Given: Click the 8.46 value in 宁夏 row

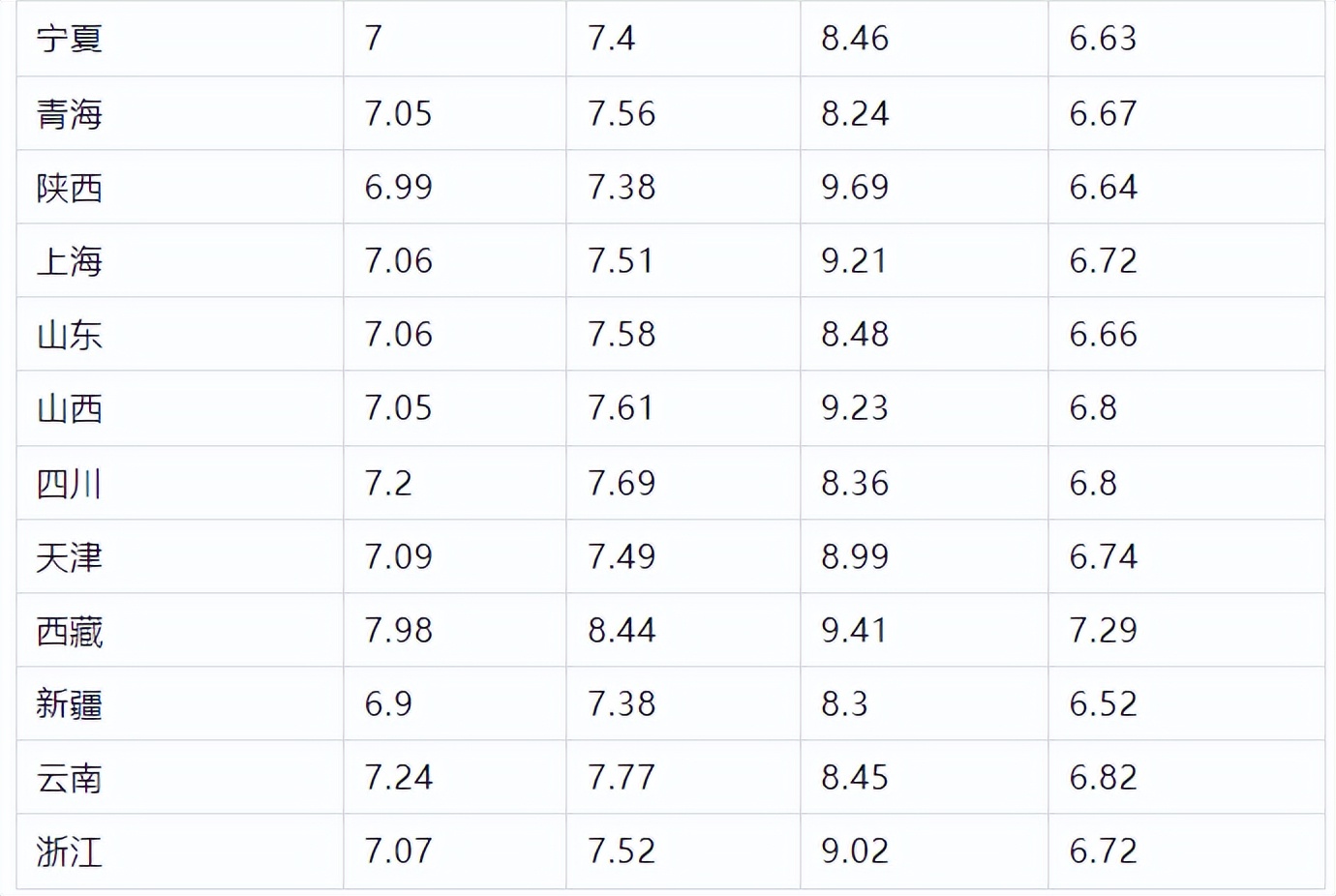Looking at the screenshot, I should coord(855,38).
